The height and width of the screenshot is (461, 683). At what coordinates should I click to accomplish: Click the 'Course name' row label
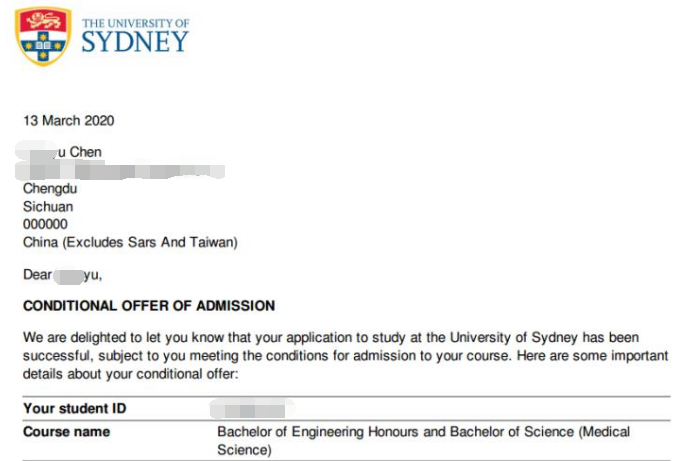(x=66, y=432)
